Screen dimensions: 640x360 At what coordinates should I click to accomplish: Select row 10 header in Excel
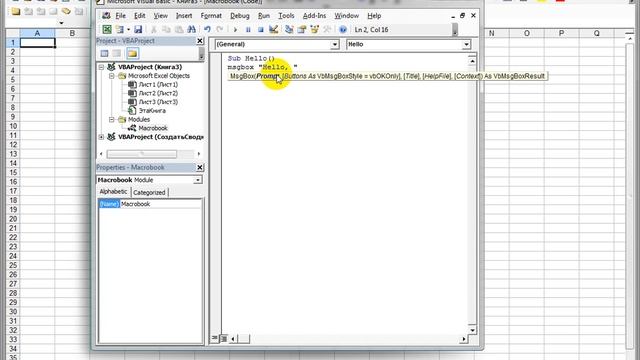tap(13, 126)
